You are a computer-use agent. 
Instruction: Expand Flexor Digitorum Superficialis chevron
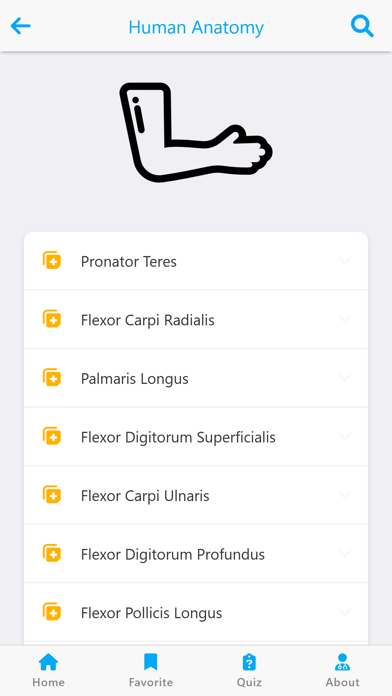pos(345,436)
